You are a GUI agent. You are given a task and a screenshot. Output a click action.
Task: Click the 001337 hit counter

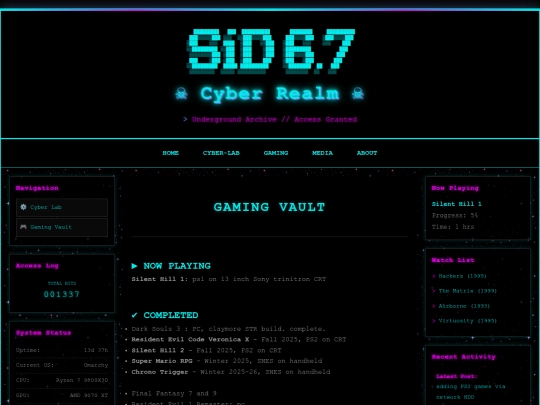pyautogui.click(x=62, y=294)
